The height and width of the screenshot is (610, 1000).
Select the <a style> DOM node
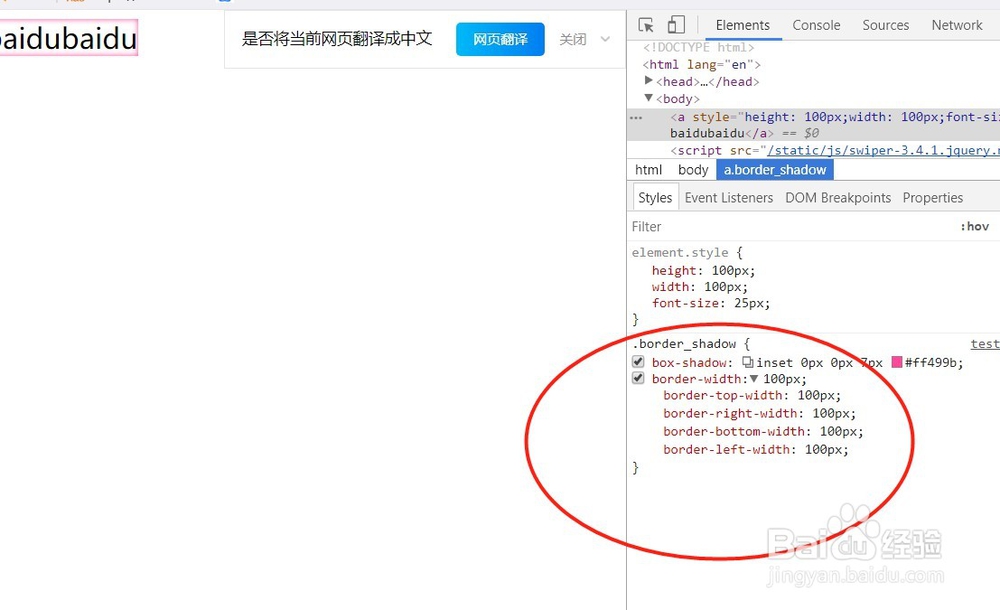pyautogui.click(x=814, y=125)
